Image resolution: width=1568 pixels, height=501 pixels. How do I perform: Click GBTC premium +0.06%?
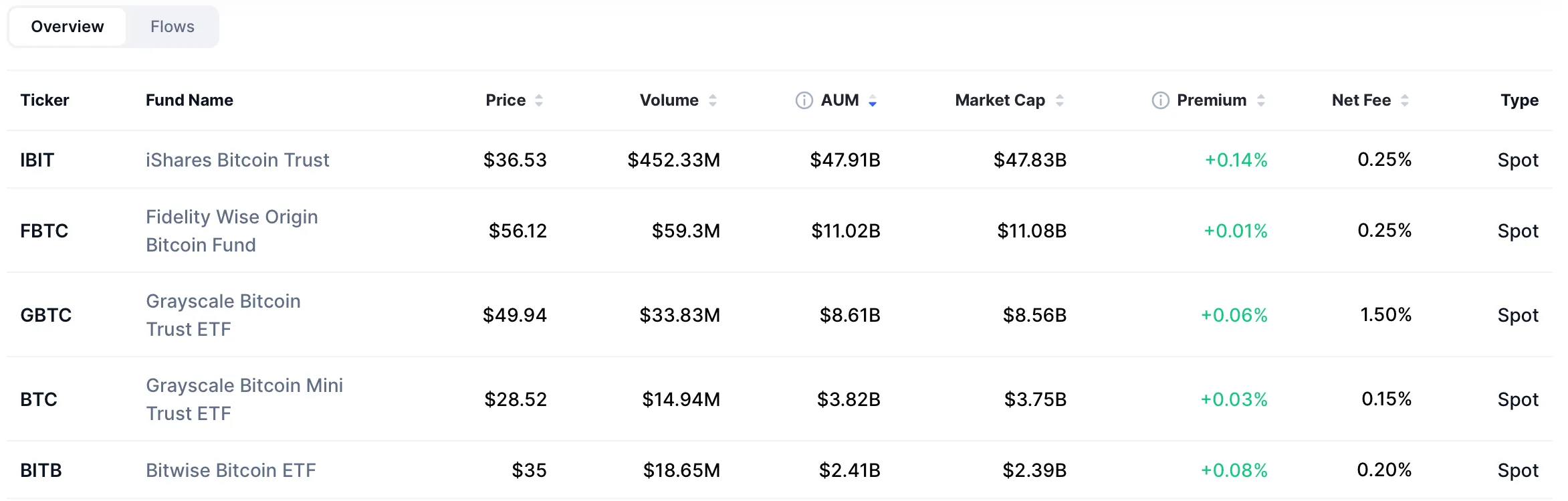[x=1234, y=315]
